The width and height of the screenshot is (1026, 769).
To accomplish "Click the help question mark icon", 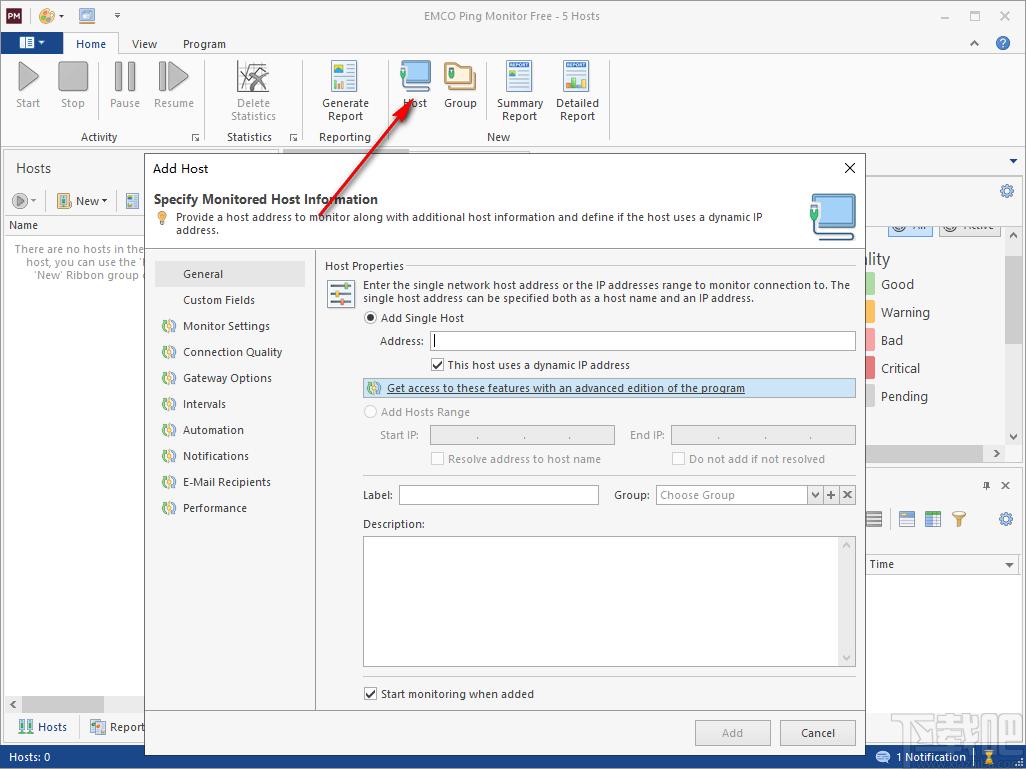I will click(x=1002, y=43).
